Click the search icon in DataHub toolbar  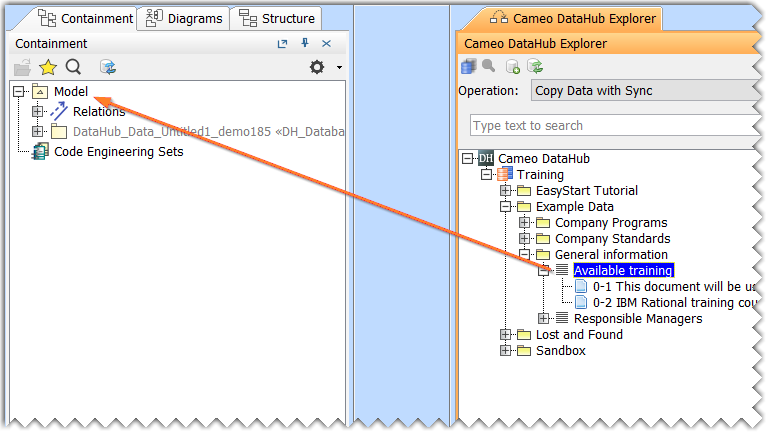tap(489, 66)
